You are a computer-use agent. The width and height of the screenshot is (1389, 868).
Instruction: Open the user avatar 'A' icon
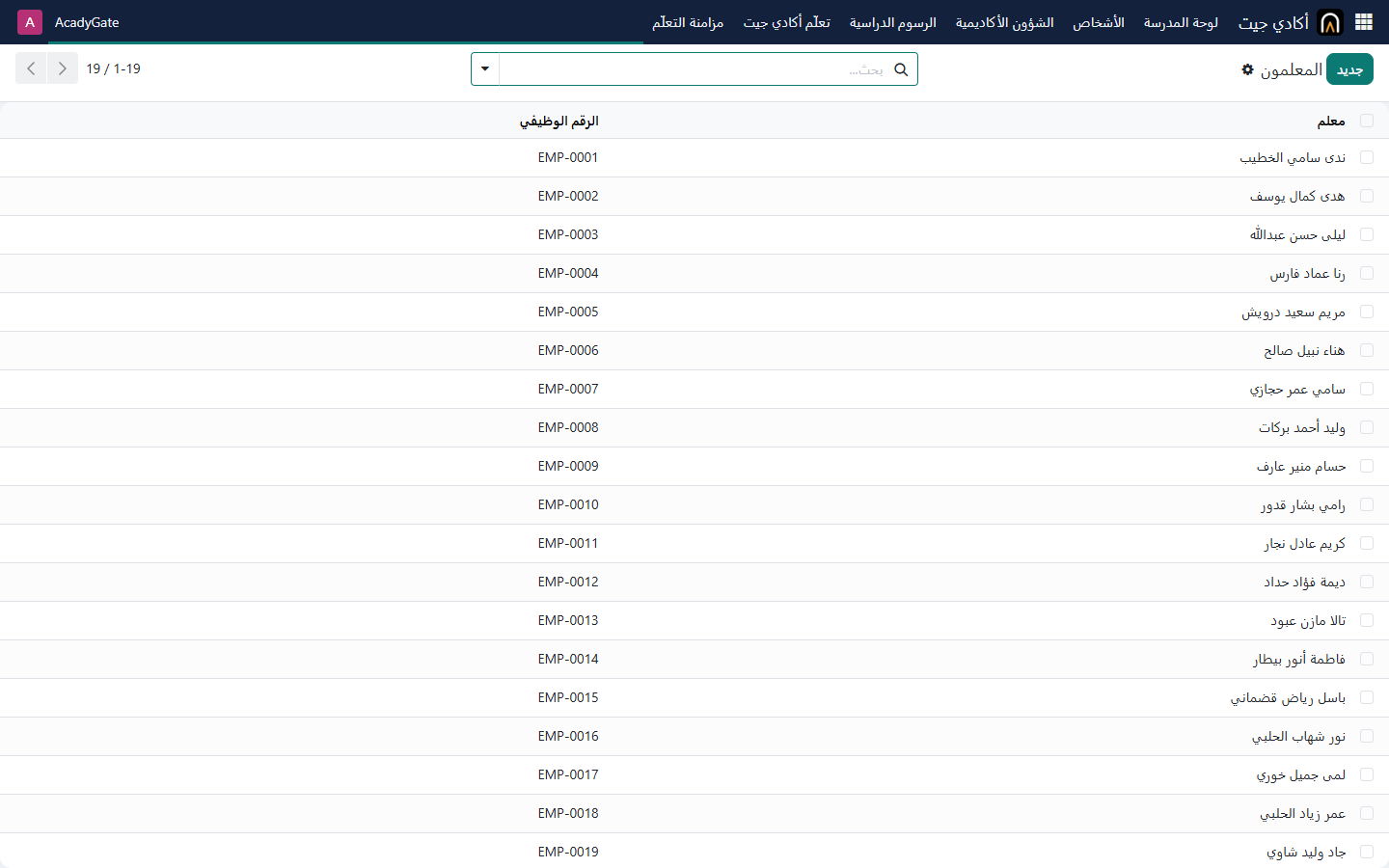30,22
